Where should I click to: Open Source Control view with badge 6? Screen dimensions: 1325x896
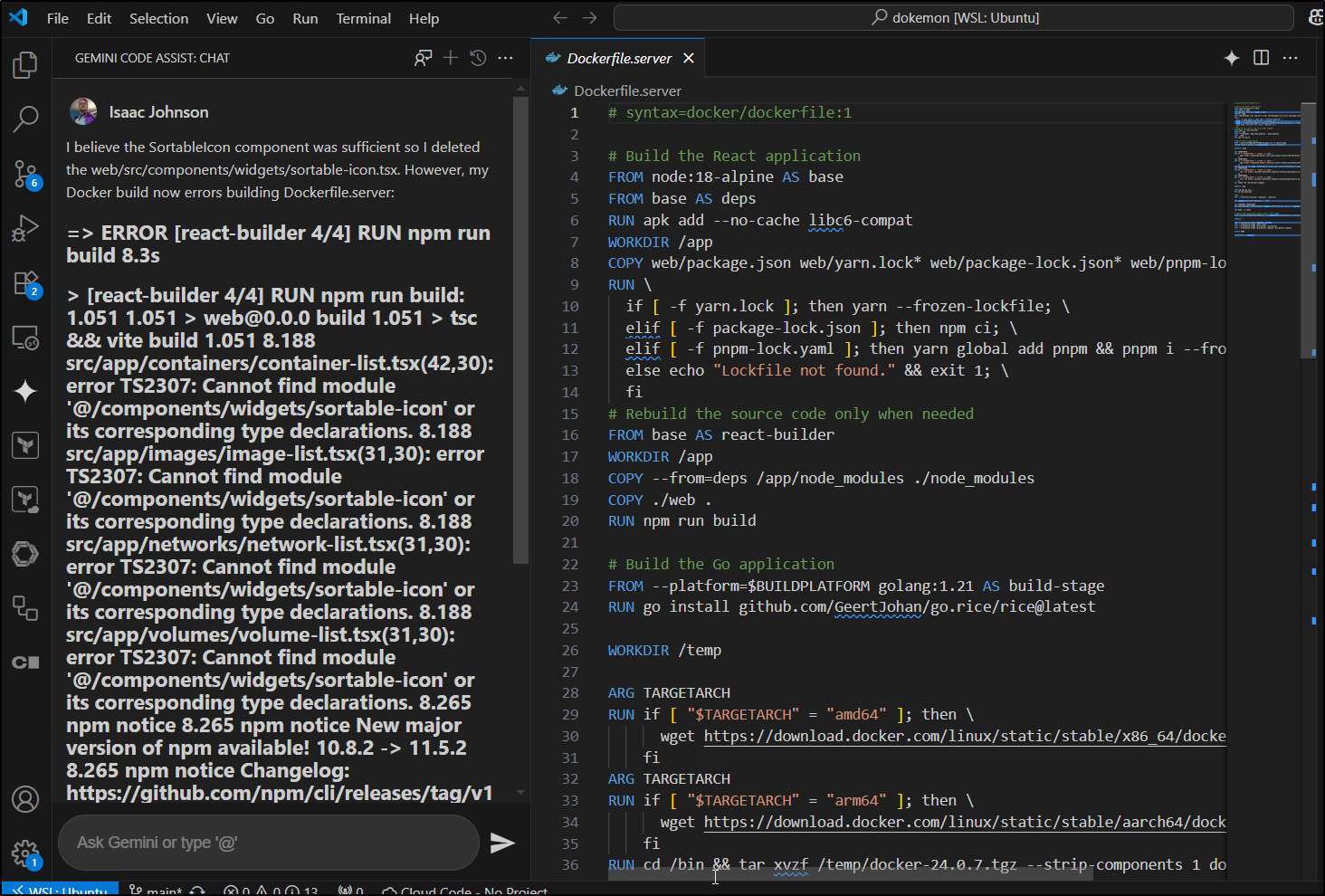pyautogui.click(x=25, y=173)
